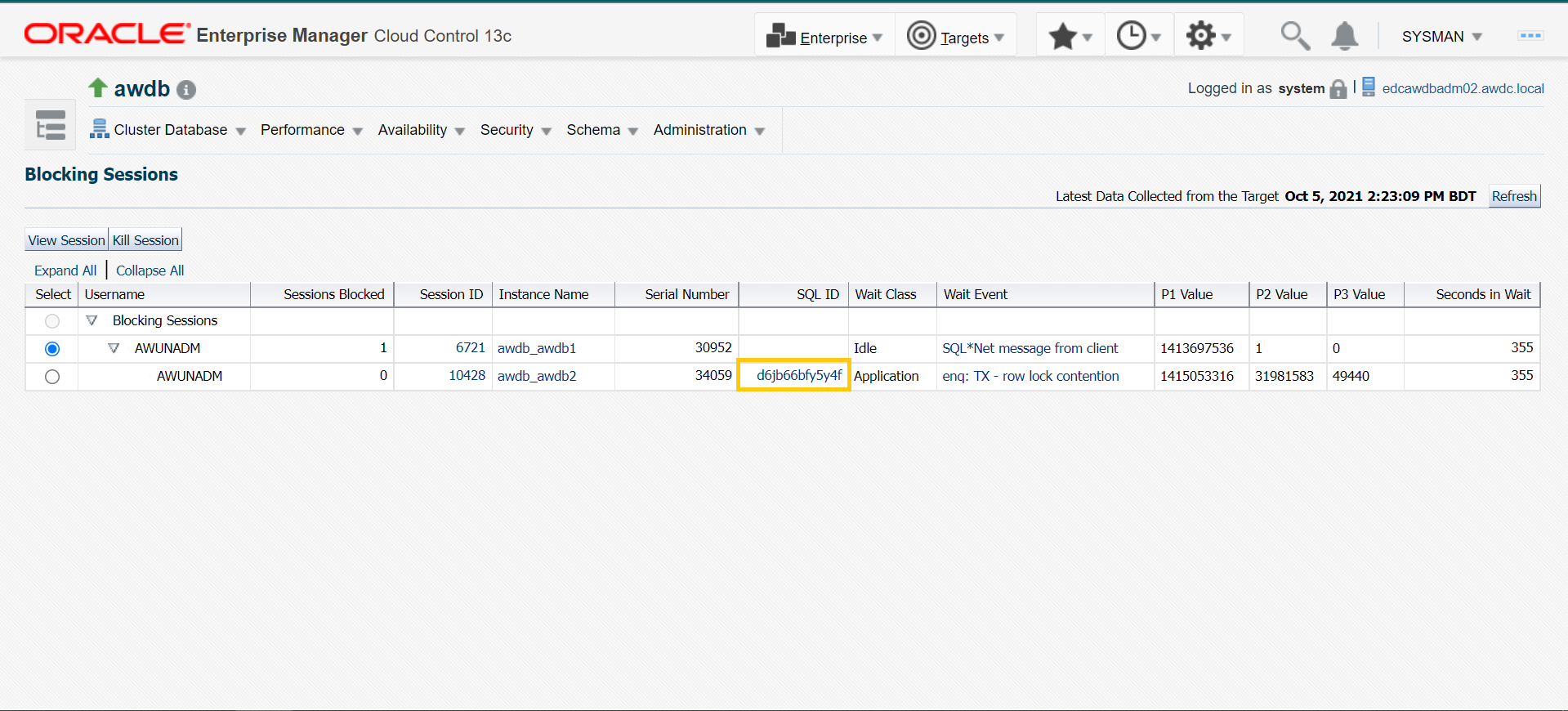Open the Setup gear menu
Image resolution: width=1568 pixels, height=711 pixels.
[x=1208, y=36]
